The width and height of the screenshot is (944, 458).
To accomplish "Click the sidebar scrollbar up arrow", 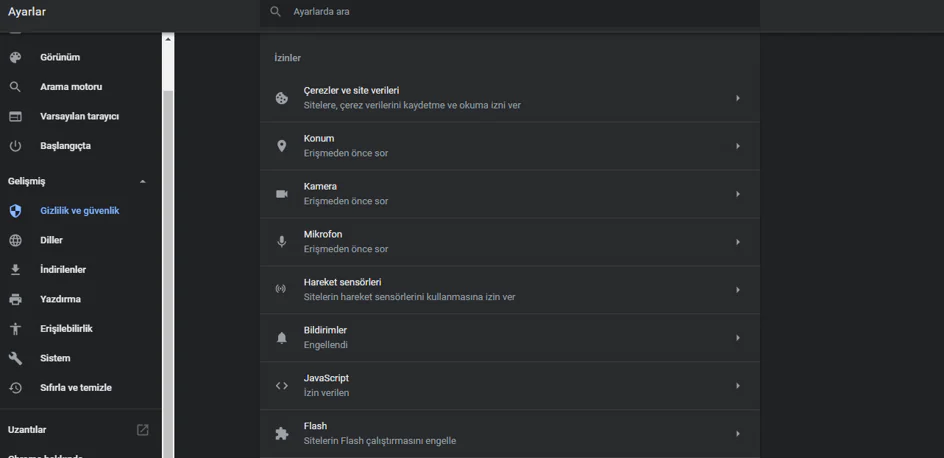I will 168,39.
